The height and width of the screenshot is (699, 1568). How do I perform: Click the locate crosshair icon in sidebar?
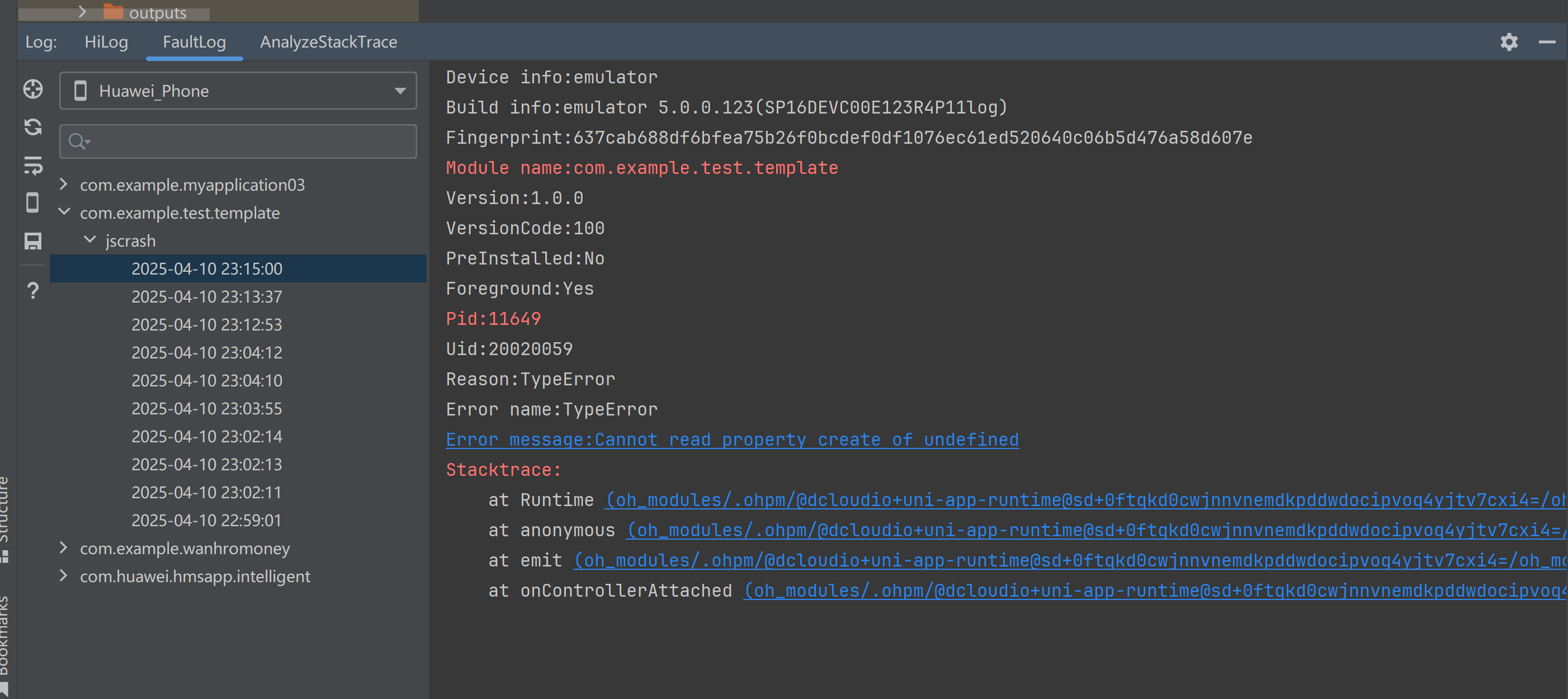pos(33,89)
